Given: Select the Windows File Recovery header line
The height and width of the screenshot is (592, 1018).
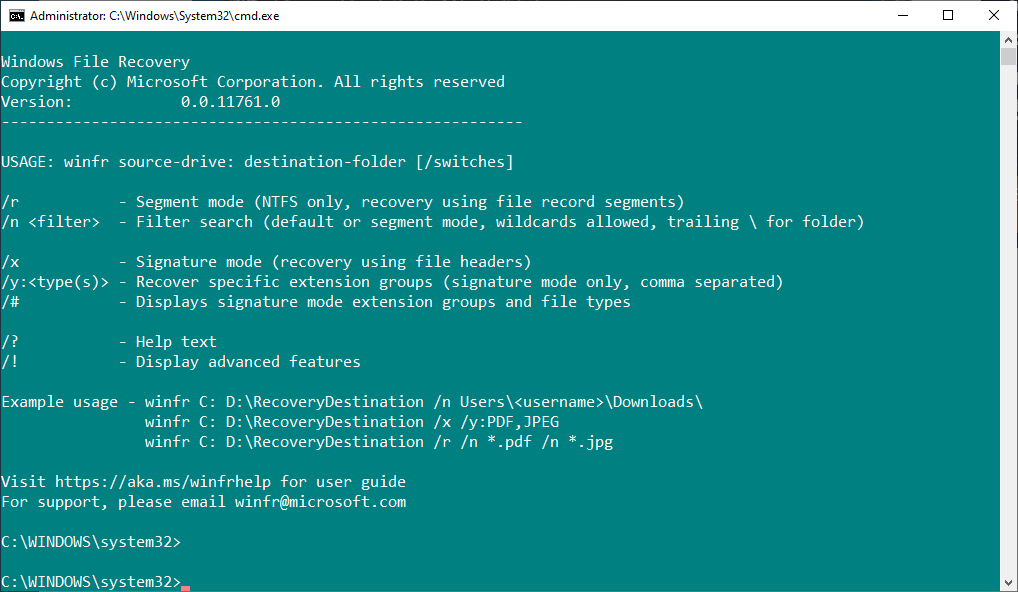Looking at the screenshot, I should (95, 61).
